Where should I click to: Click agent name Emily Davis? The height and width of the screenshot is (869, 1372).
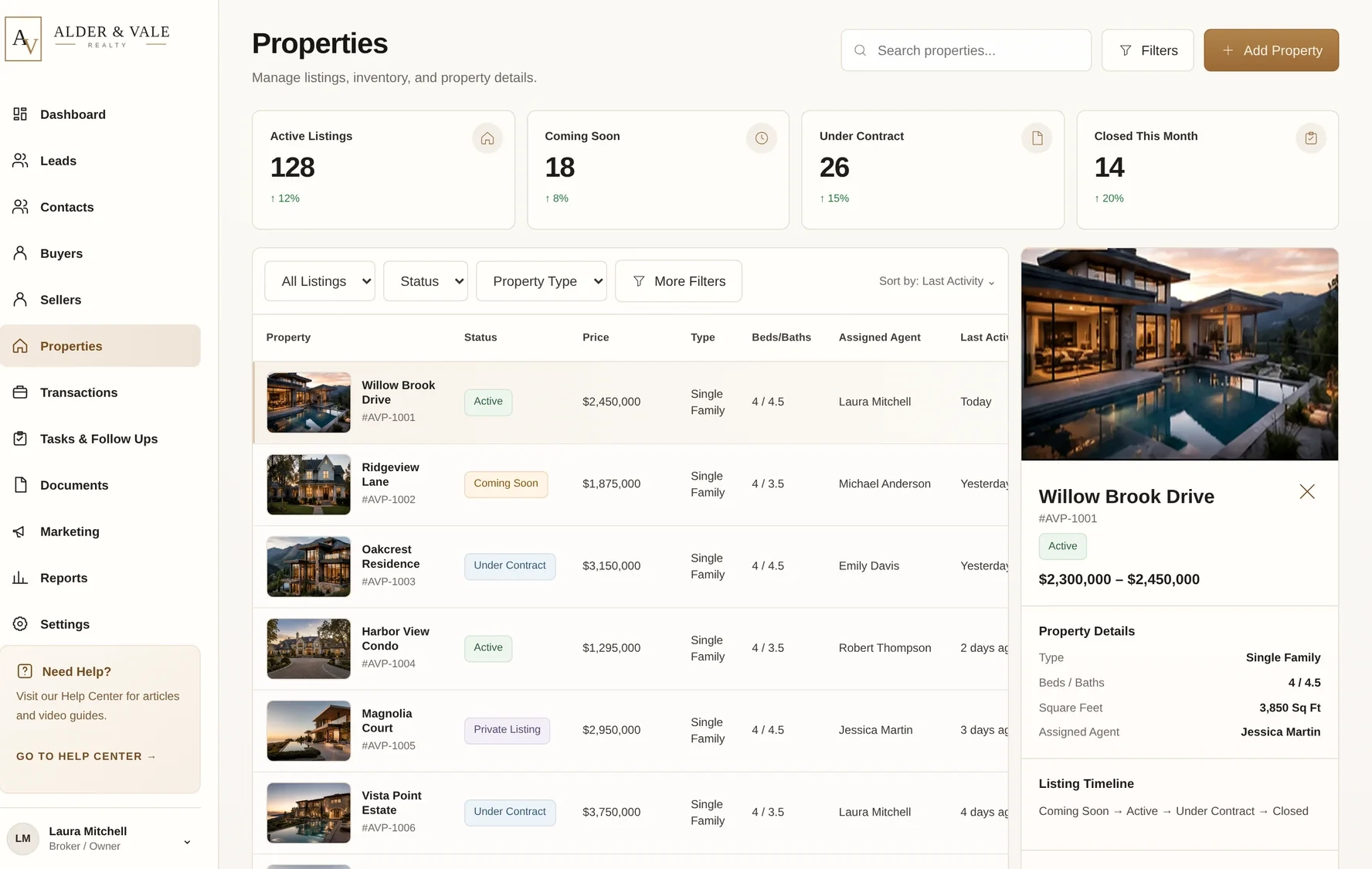click(868, 566)
